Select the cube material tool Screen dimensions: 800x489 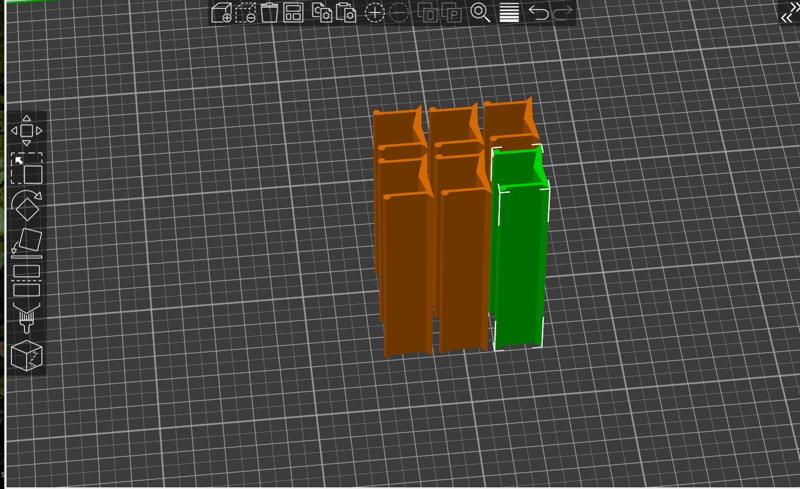tap(27, 356)
